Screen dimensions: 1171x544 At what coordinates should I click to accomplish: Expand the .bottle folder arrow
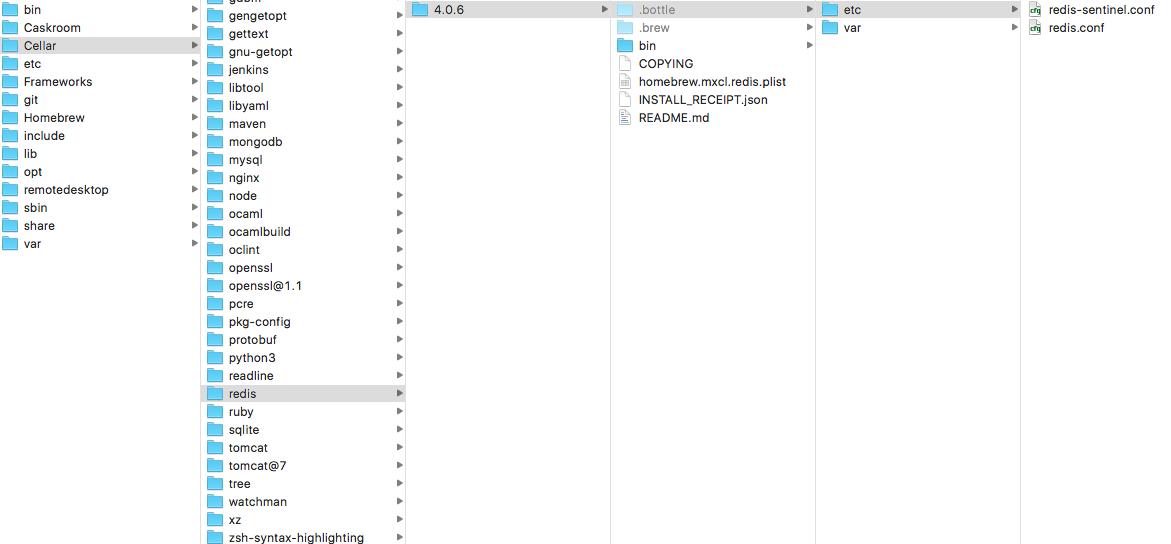(810, 10)
